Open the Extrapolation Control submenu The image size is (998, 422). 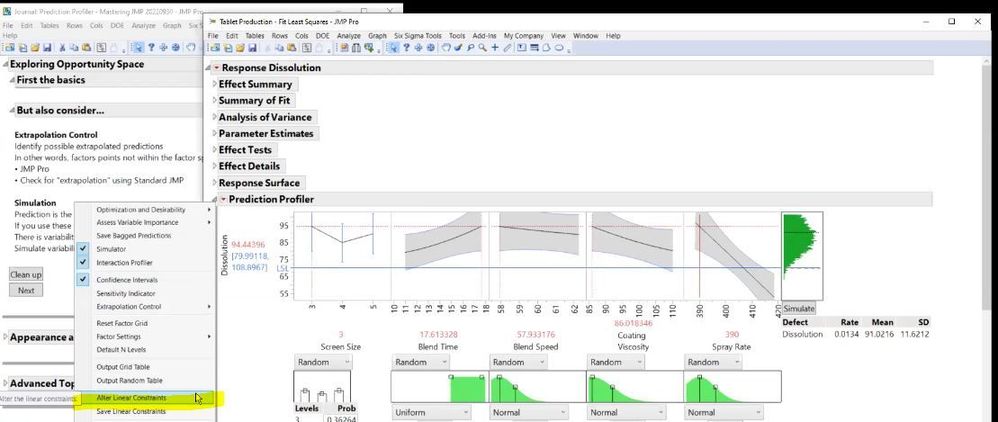(145, 306)
